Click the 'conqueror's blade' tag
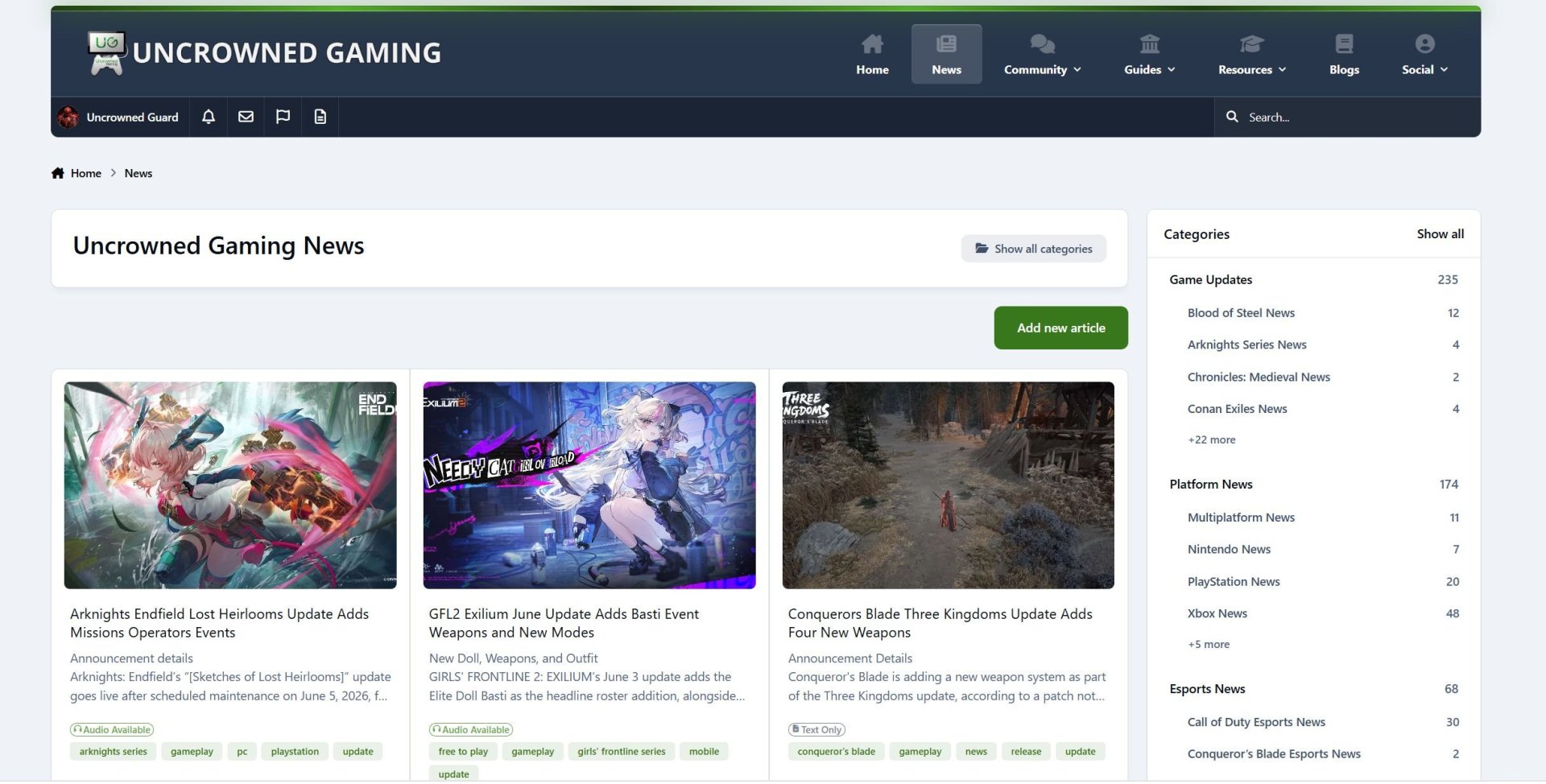The image size is (1546, 784). click(x=836, y=752)
